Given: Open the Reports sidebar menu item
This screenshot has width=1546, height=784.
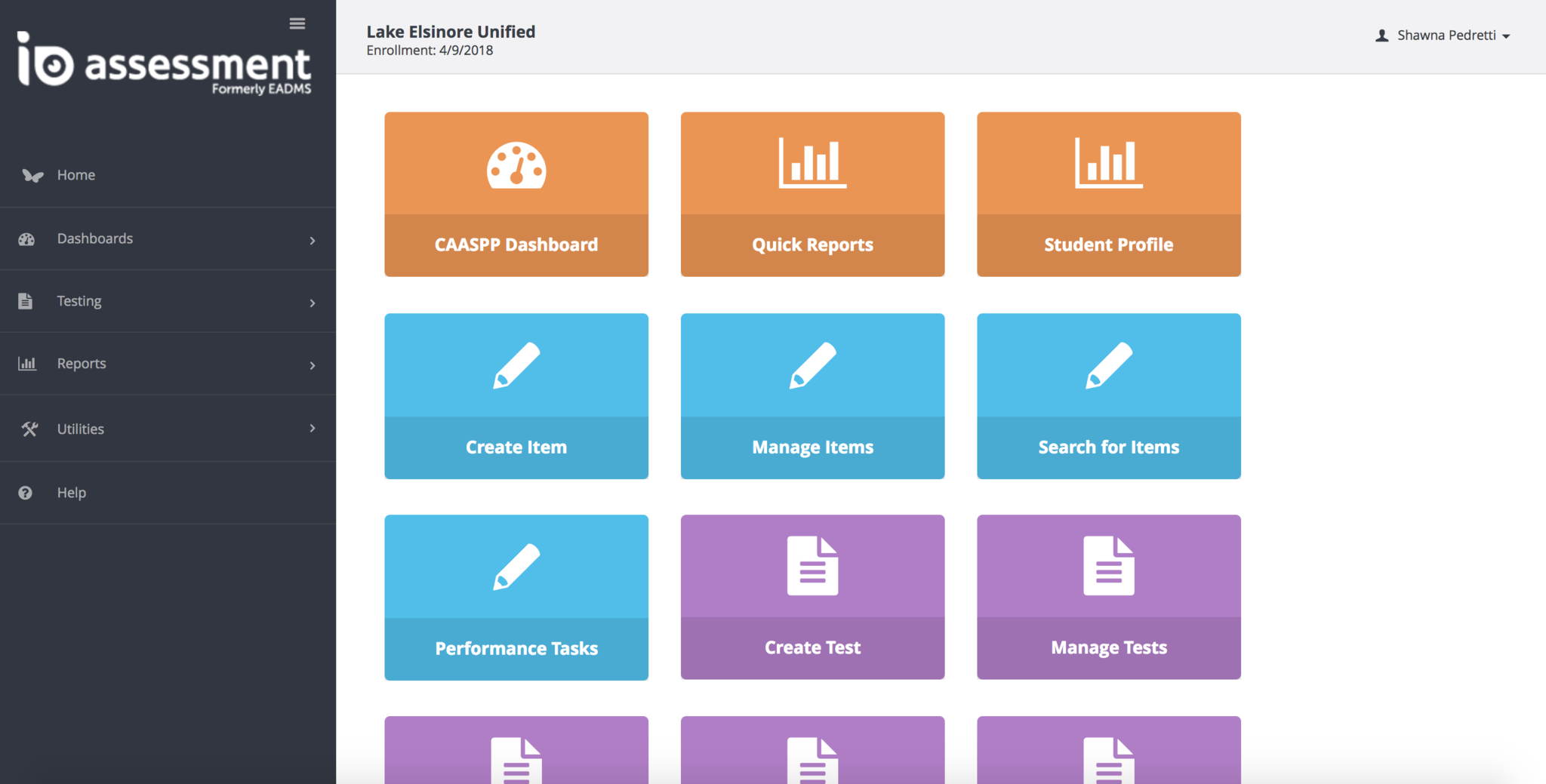Looking at the screenshot, I should [82, 364].
